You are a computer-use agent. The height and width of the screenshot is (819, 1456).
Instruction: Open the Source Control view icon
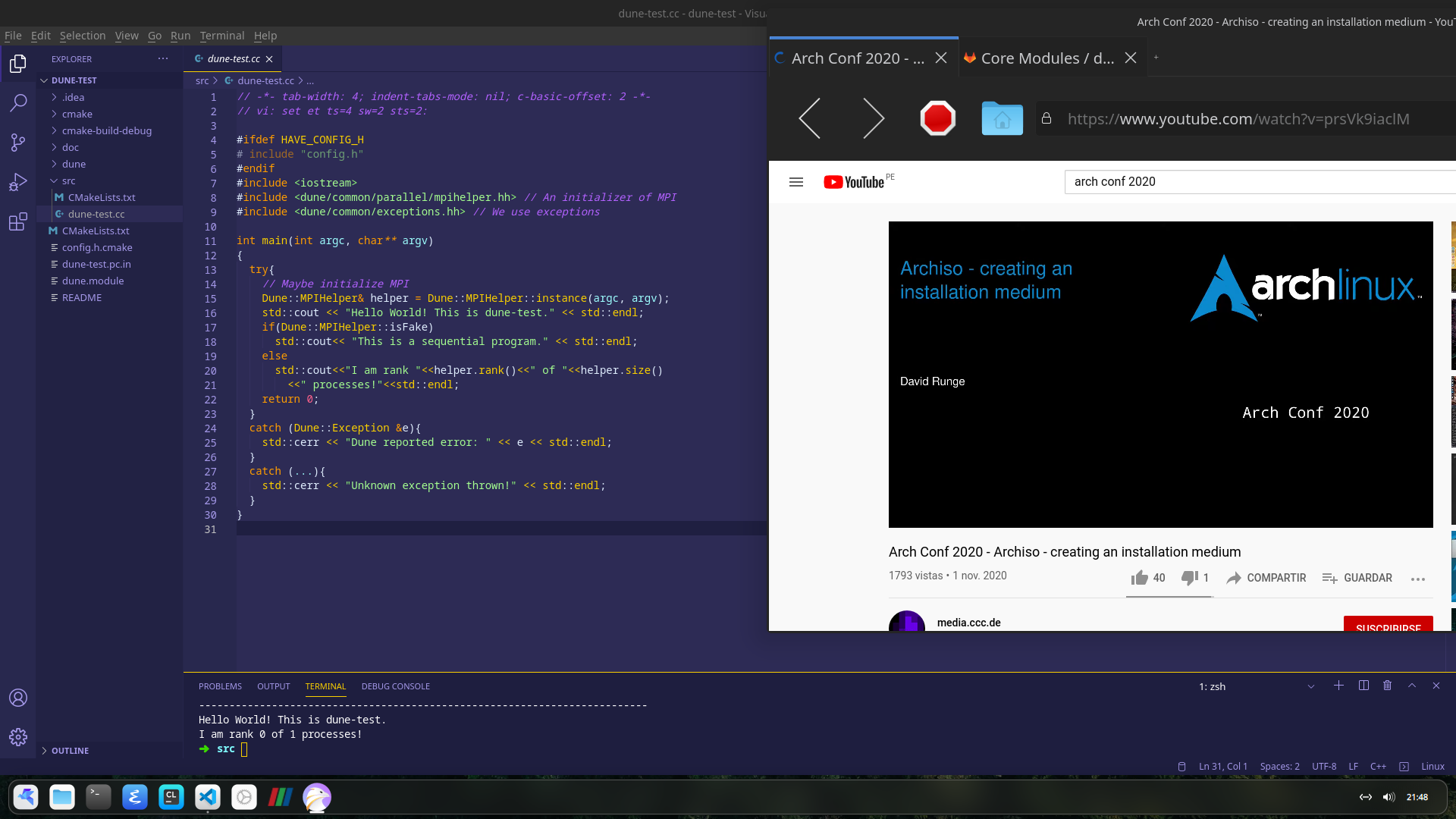[x=18, y=143]
